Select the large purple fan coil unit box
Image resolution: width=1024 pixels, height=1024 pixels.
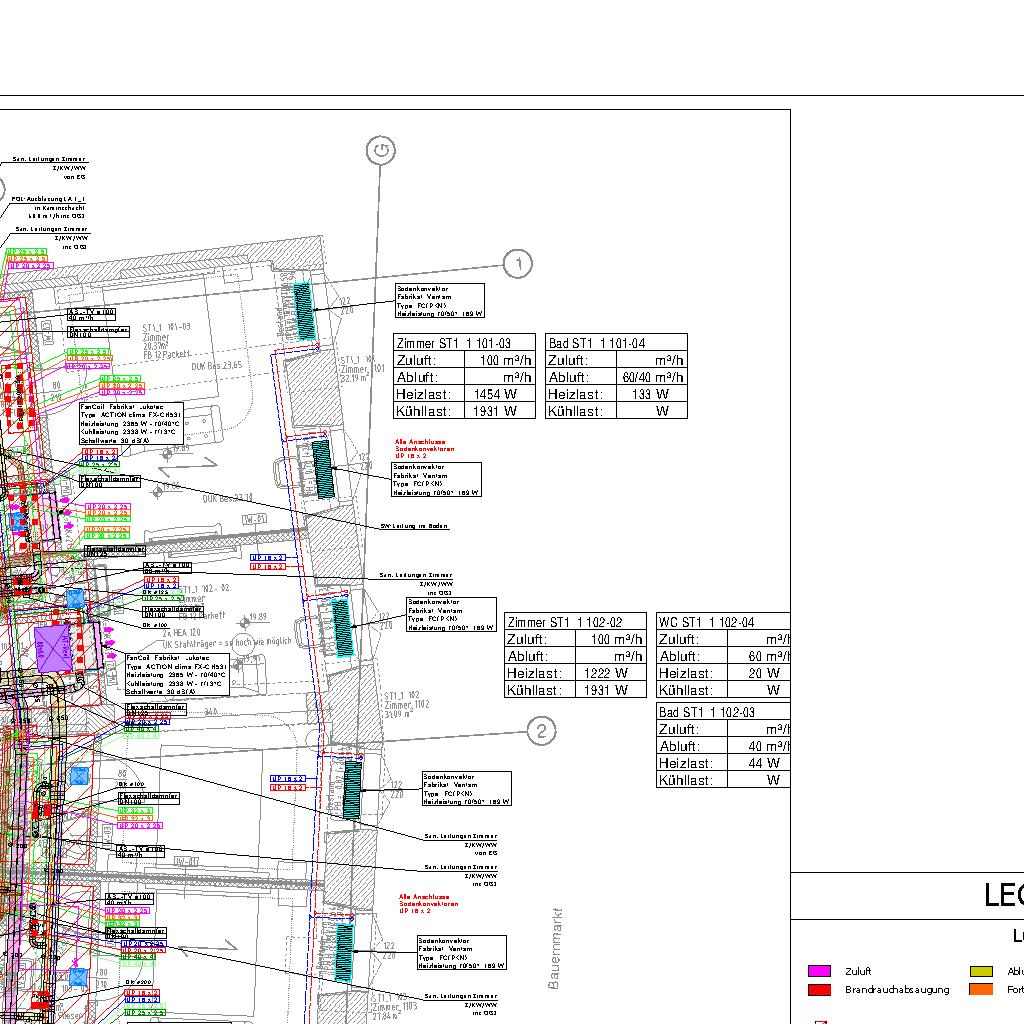coord(54,648)
